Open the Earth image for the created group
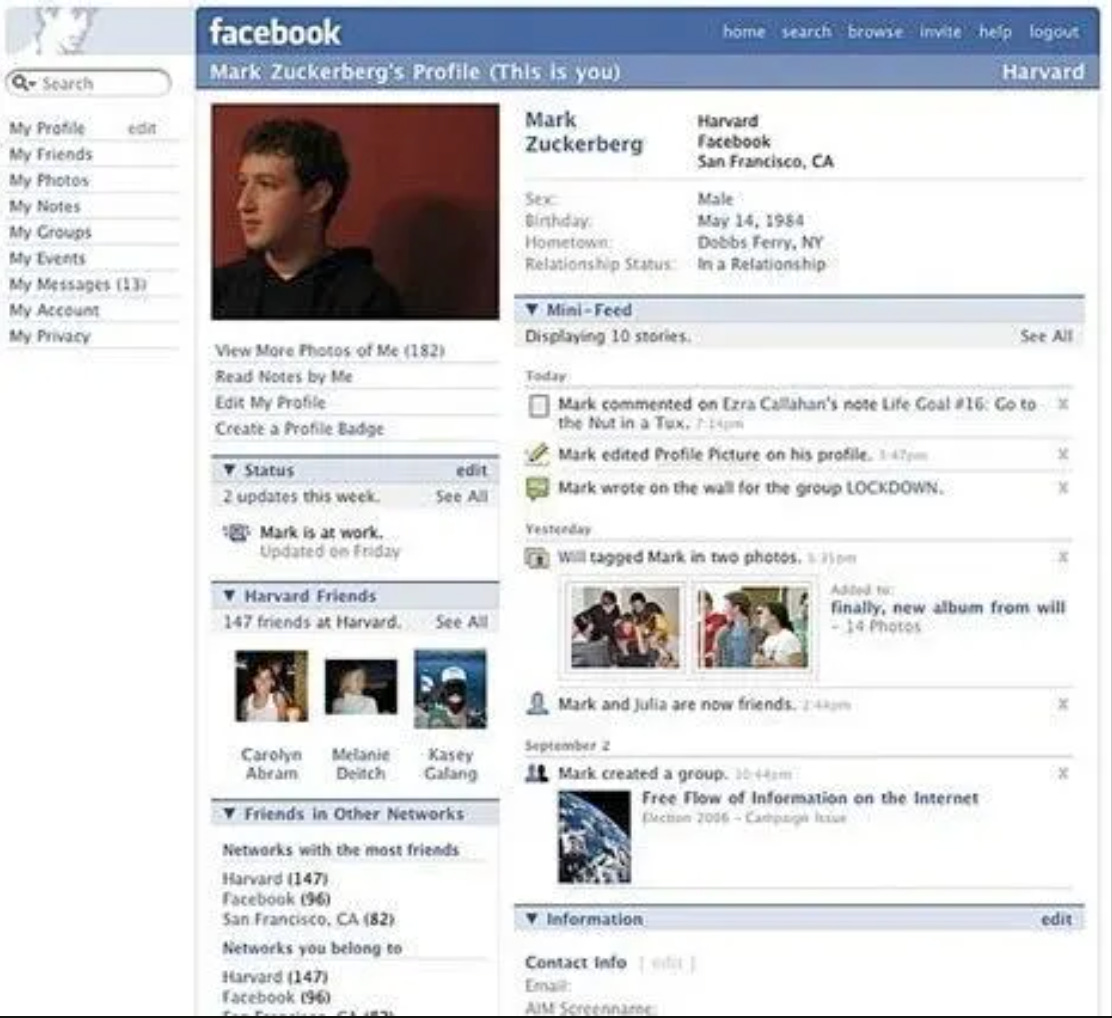This screenshot has height=1018, width=1112. pyautogui.click(x=594, y=837)
